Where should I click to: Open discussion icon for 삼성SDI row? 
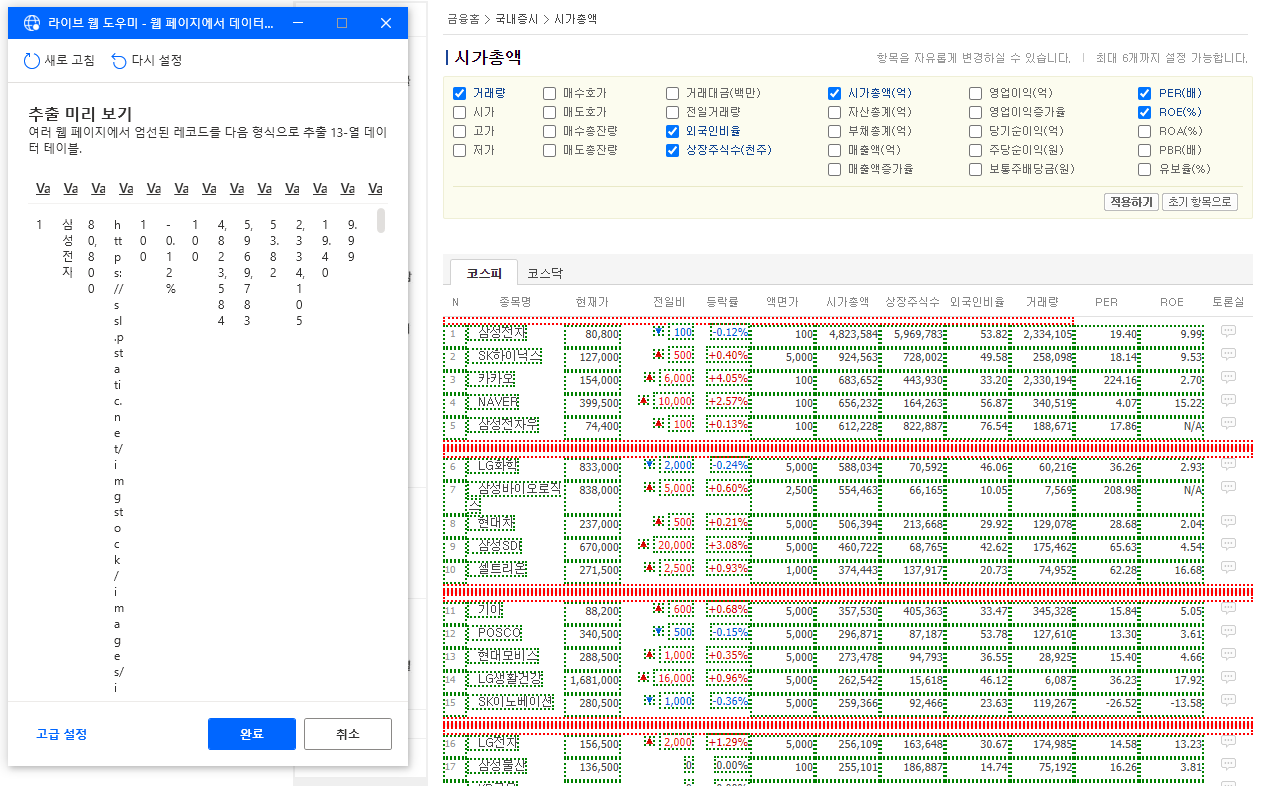point(1228,546)
